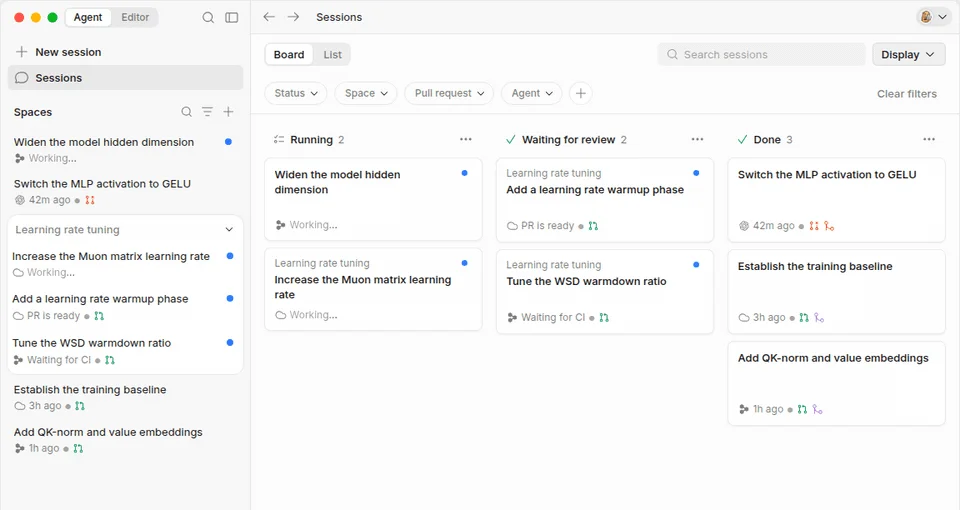Image resolution: width=960 pixels, height=510 pixels.
Task: Open the Running column more options menu
Action: coord(466,139)
